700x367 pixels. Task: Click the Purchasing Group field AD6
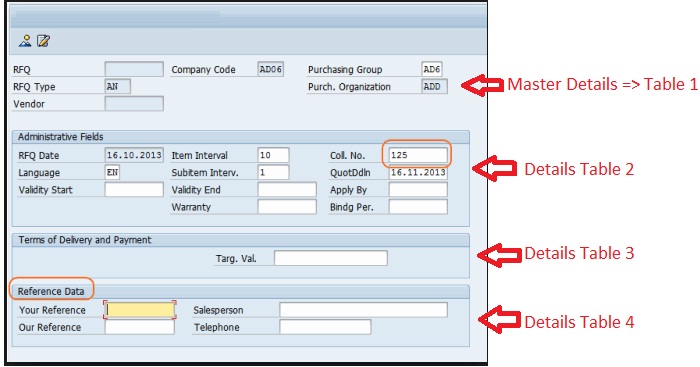(432, 69)
